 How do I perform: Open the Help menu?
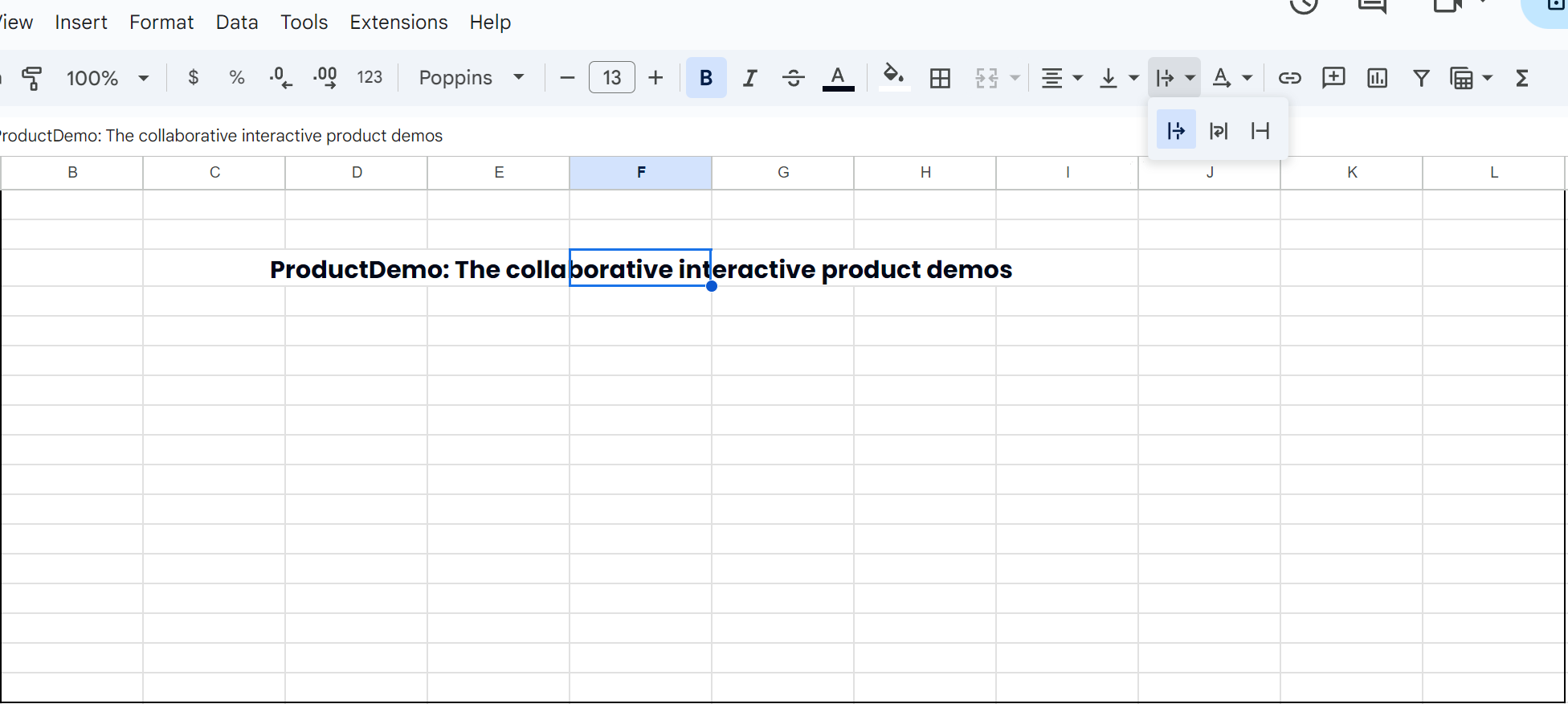click(490, 23)
